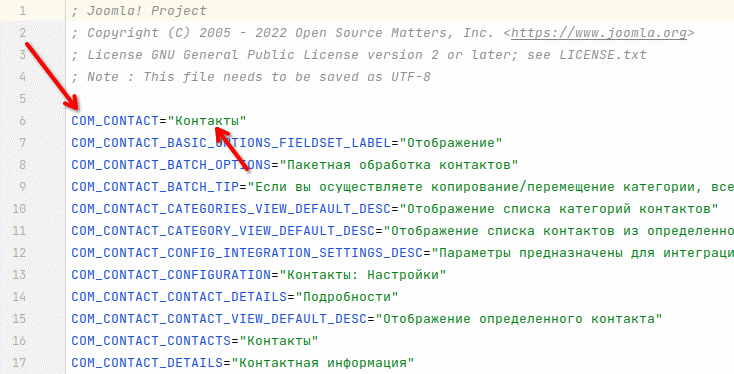
Task: Place cursor in COM_CONTACT key on line 6
Action: [115, 121]
